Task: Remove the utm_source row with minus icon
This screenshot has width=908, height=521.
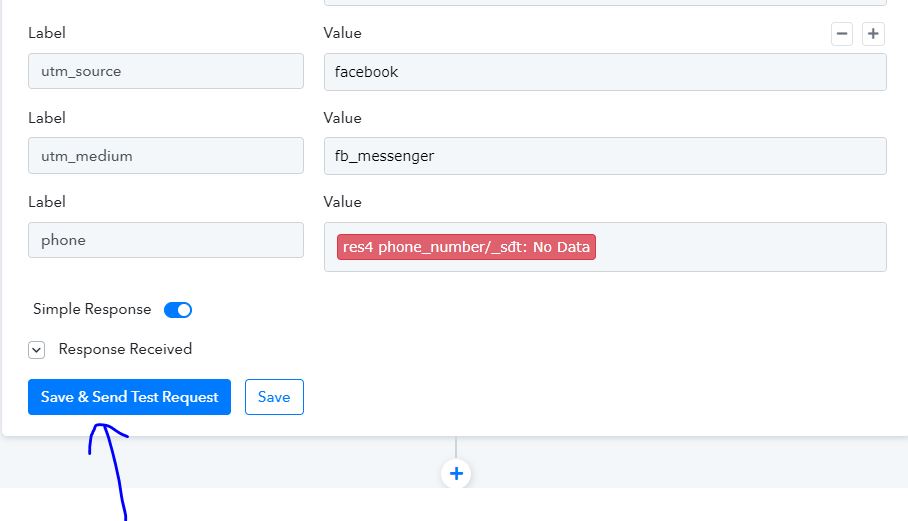Action: coord(842,34)
